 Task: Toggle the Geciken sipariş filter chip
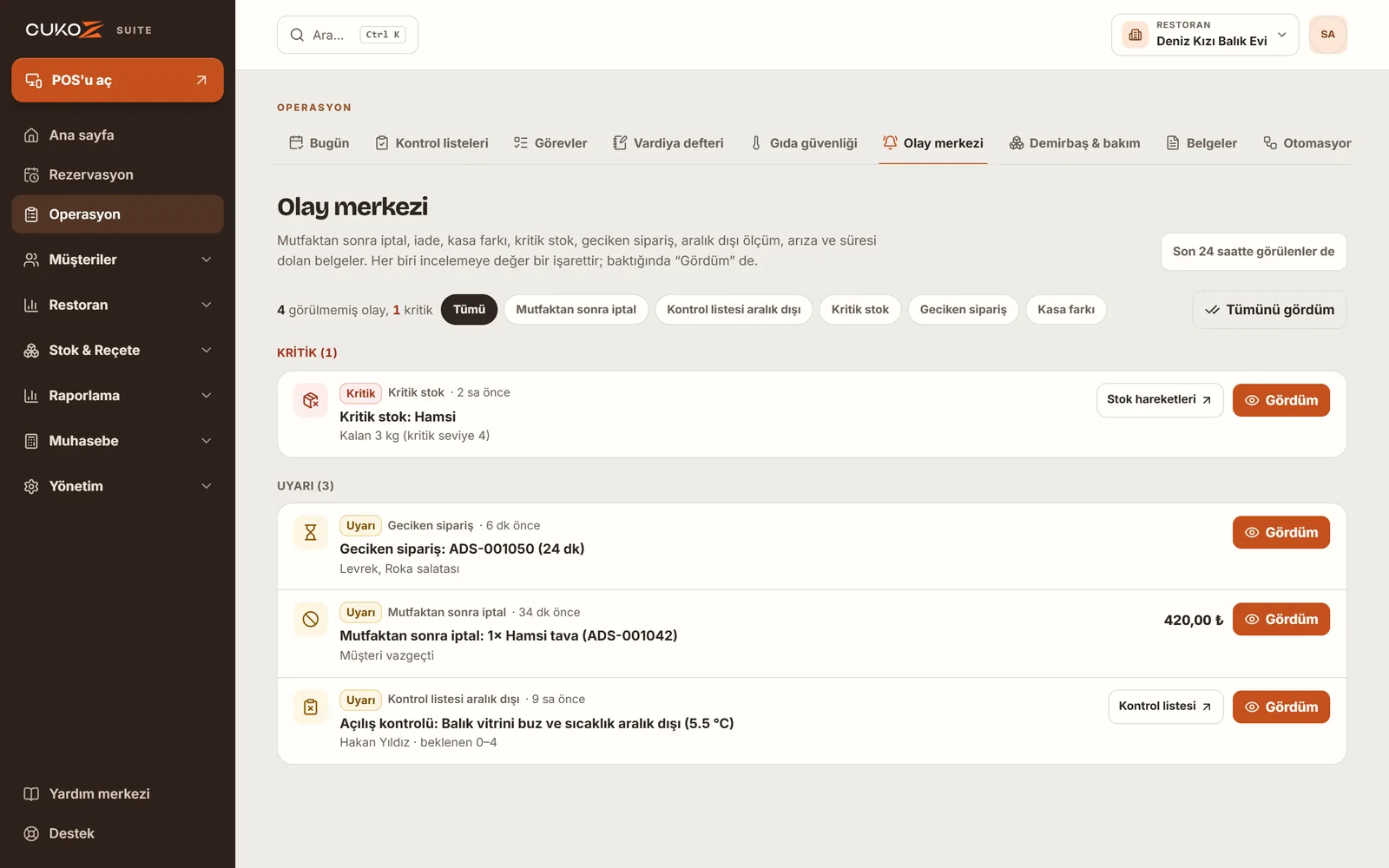pos(963,310)
